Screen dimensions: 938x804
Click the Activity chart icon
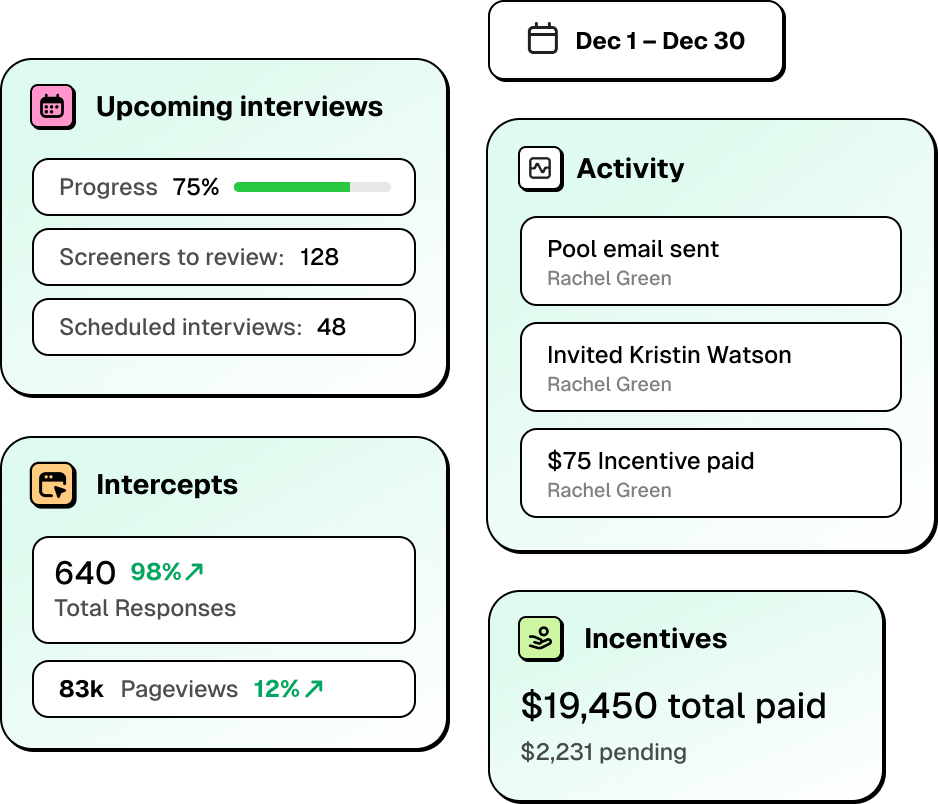coord(540,168)
